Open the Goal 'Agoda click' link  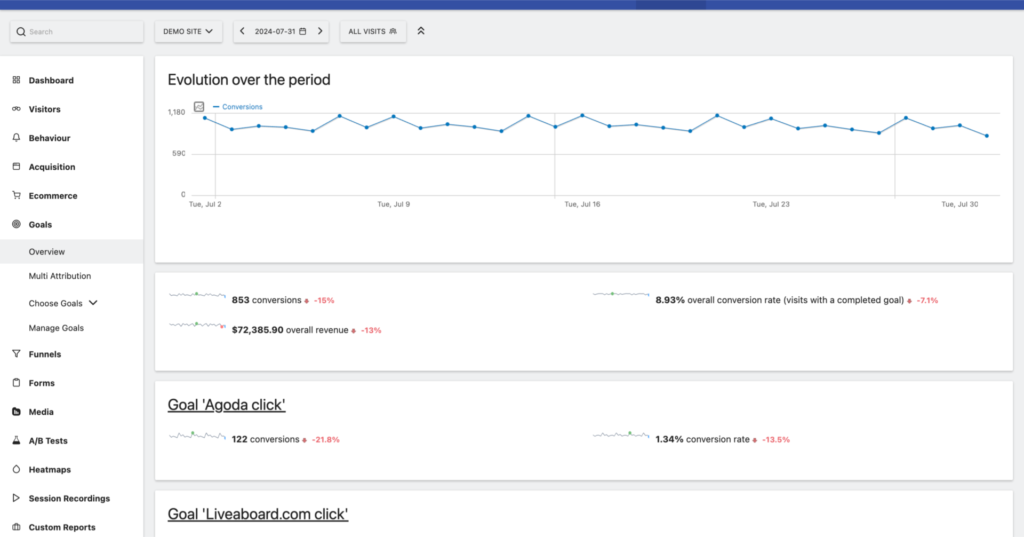226,405
